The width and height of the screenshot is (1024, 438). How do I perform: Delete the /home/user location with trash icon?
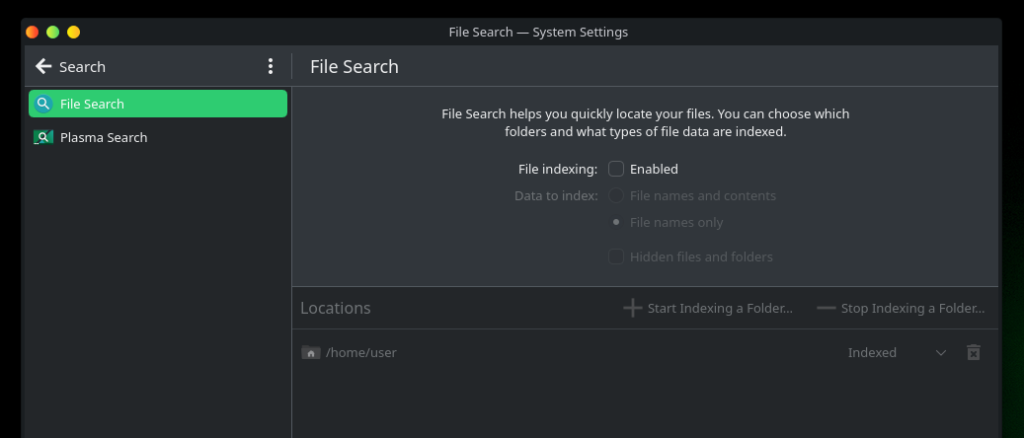pos(973,353)
